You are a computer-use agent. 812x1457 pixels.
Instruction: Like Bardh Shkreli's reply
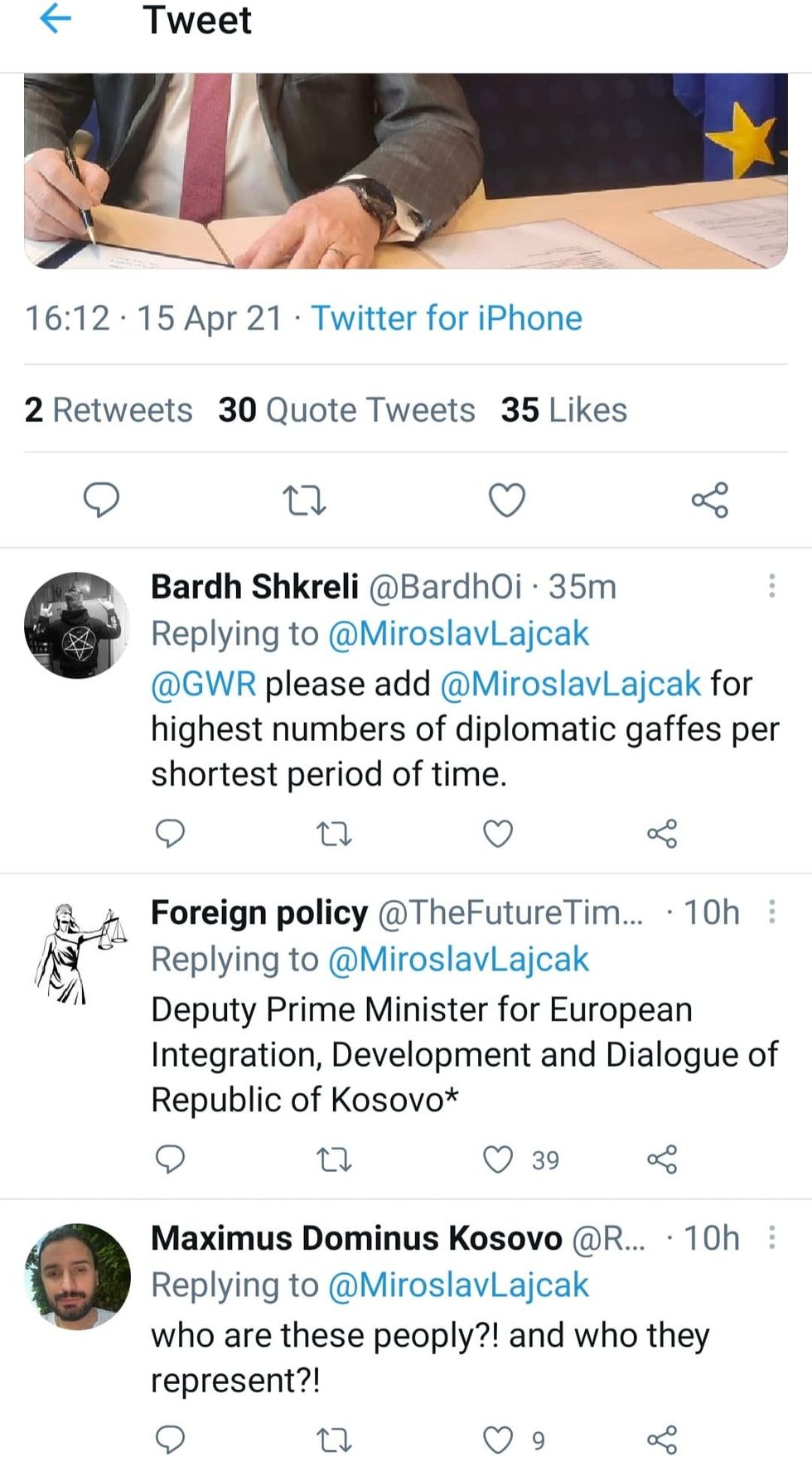(495, 835)
